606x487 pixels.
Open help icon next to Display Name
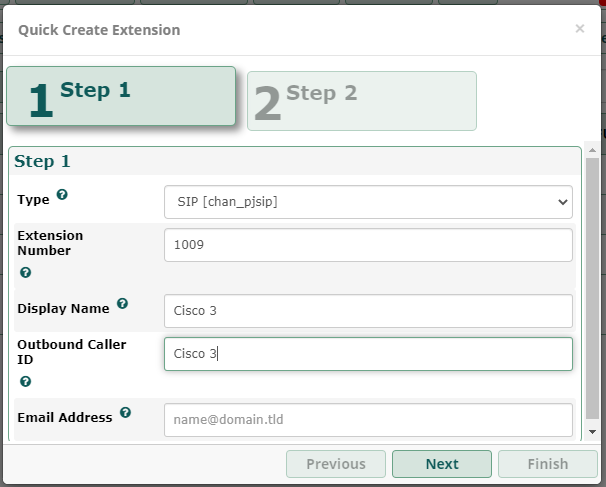[x=122, y=303]
